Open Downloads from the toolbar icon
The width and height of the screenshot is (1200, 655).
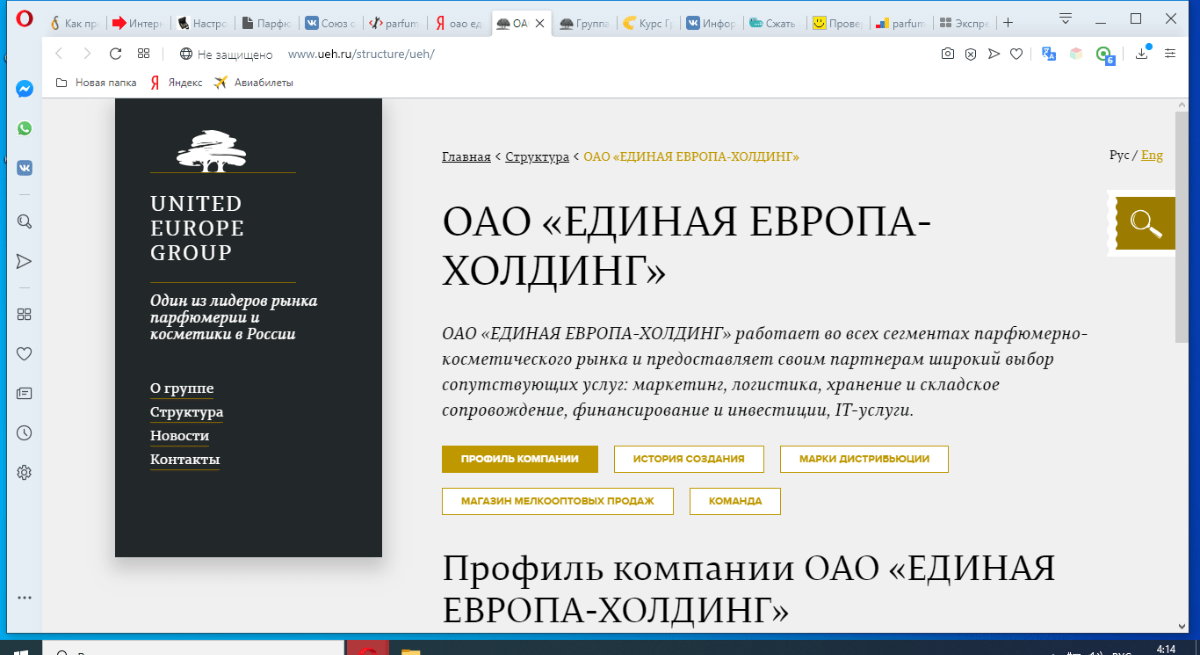[1141, 54]
